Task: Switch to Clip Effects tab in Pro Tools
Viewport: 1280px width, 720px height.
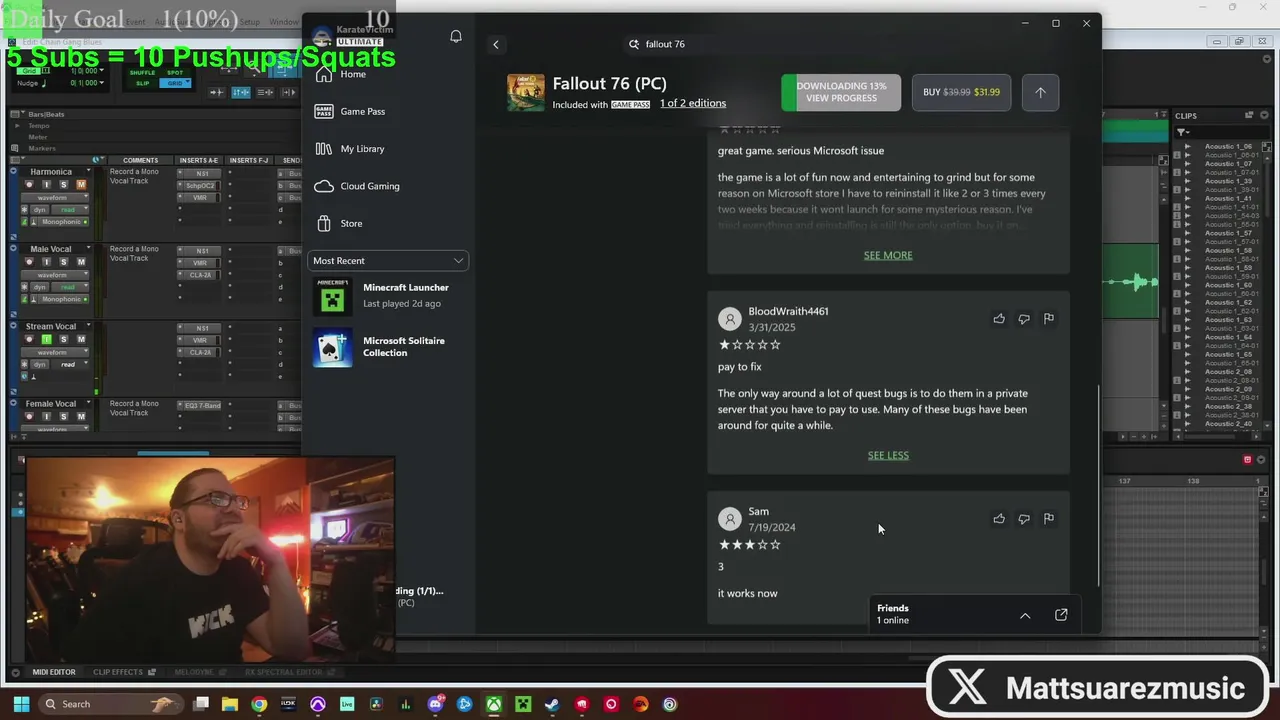Action: pyautogui.click(x=118, y=672)
